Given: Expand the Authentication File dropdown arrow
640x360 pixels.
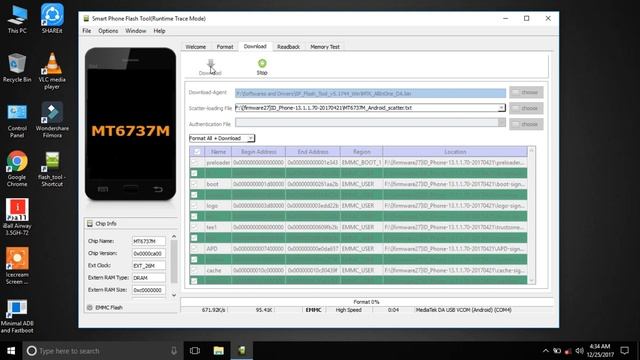Looking at the screenshot, I should point(501,122).
